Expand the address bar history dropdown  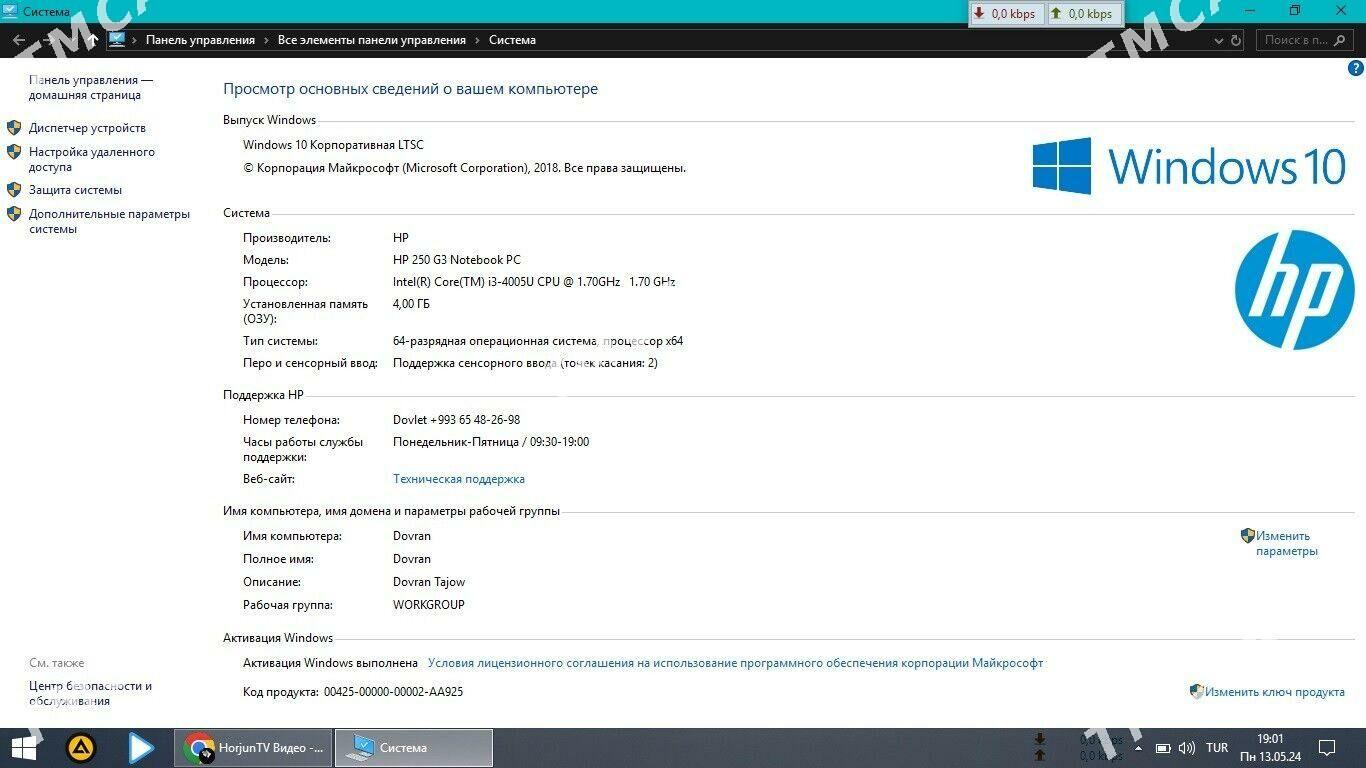pos(1219,40)
